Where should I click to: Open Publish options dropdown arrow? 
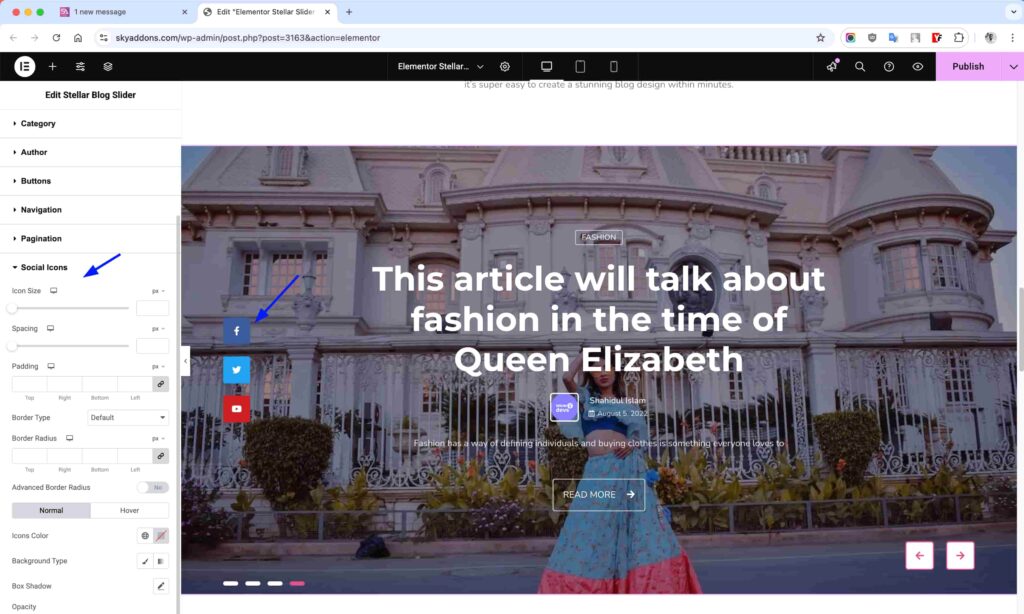(x=1013, y=66)
